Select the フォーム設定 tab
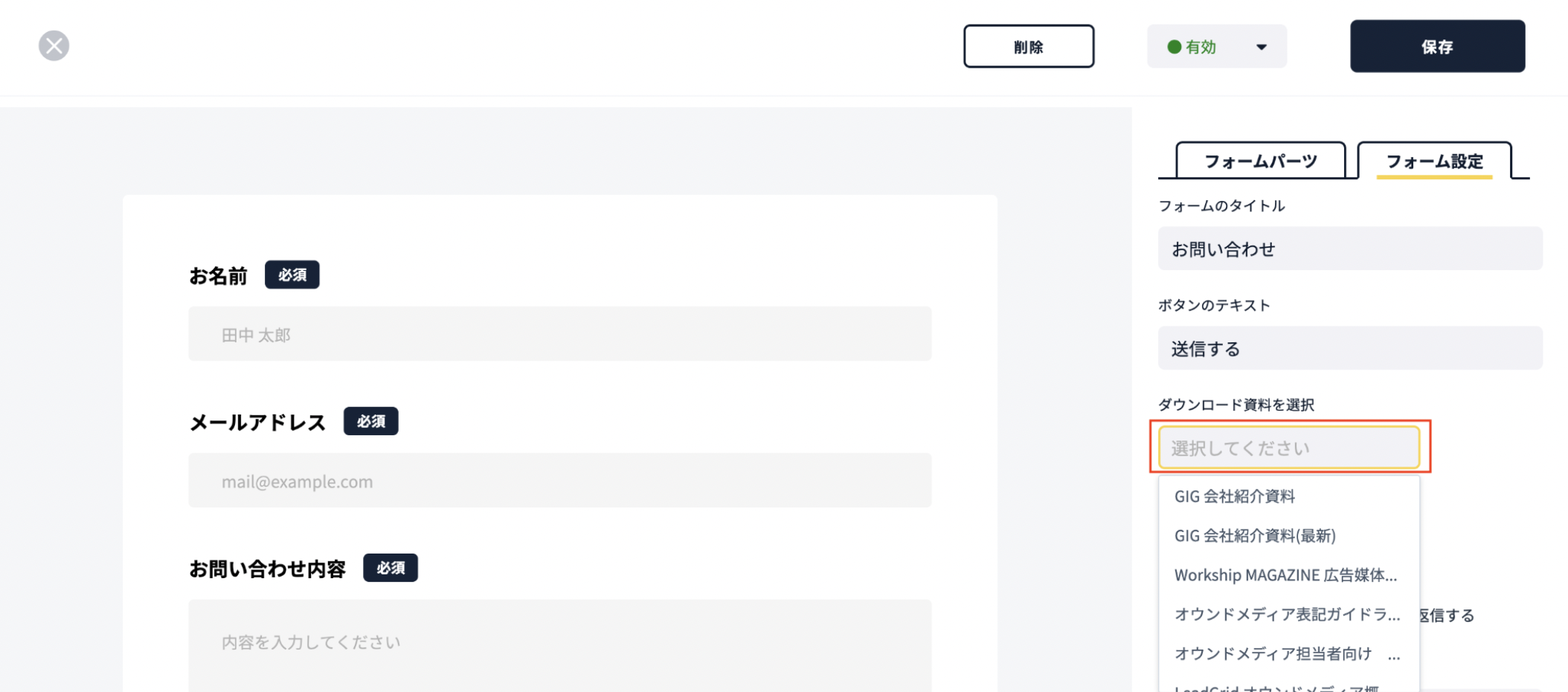Image resolution: width=1568 pixels, height=692 pixels. pos(1434,161)
